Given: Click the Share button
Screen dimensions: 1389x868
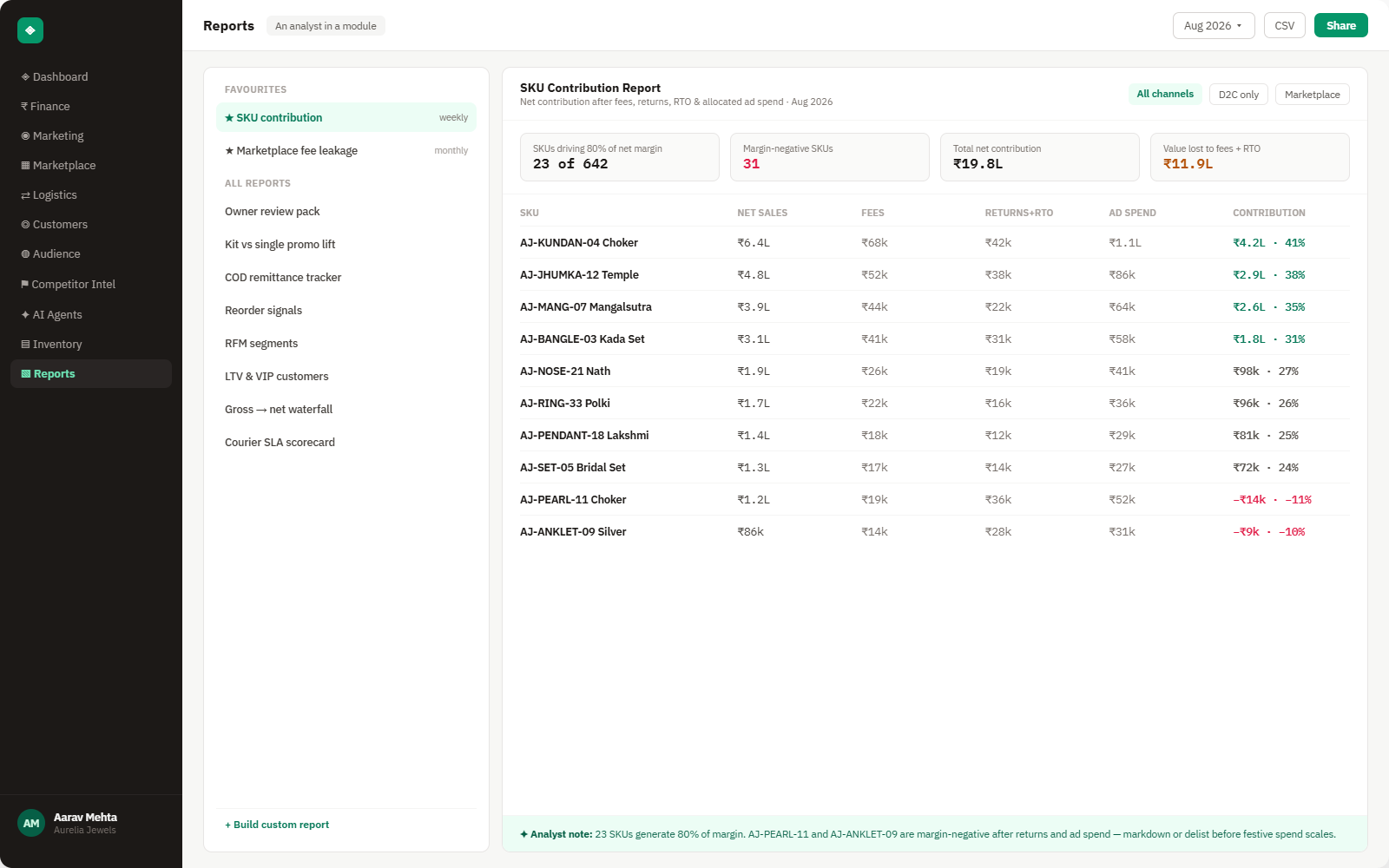Looking at the screenshot, I should click(1341, 25).
